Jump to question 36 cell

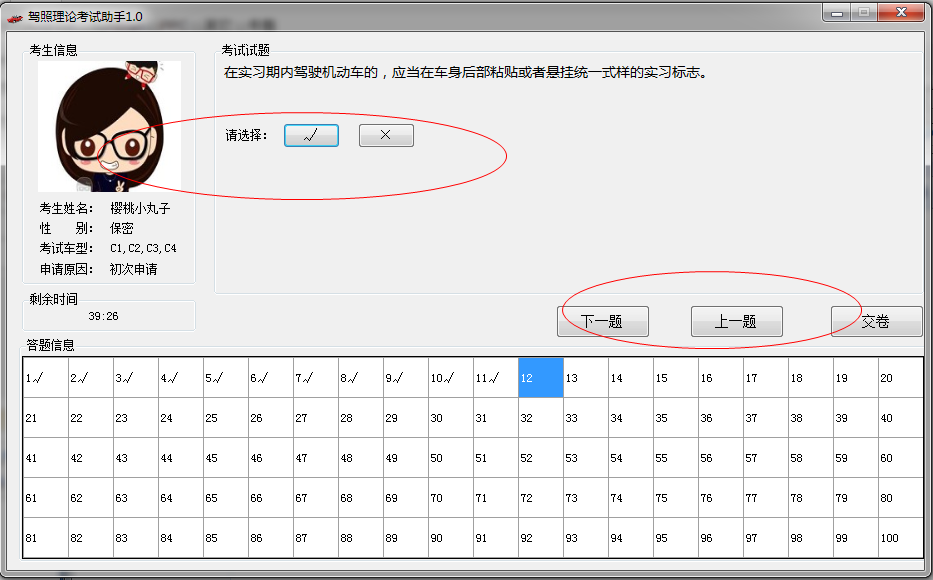click(721, 418)
